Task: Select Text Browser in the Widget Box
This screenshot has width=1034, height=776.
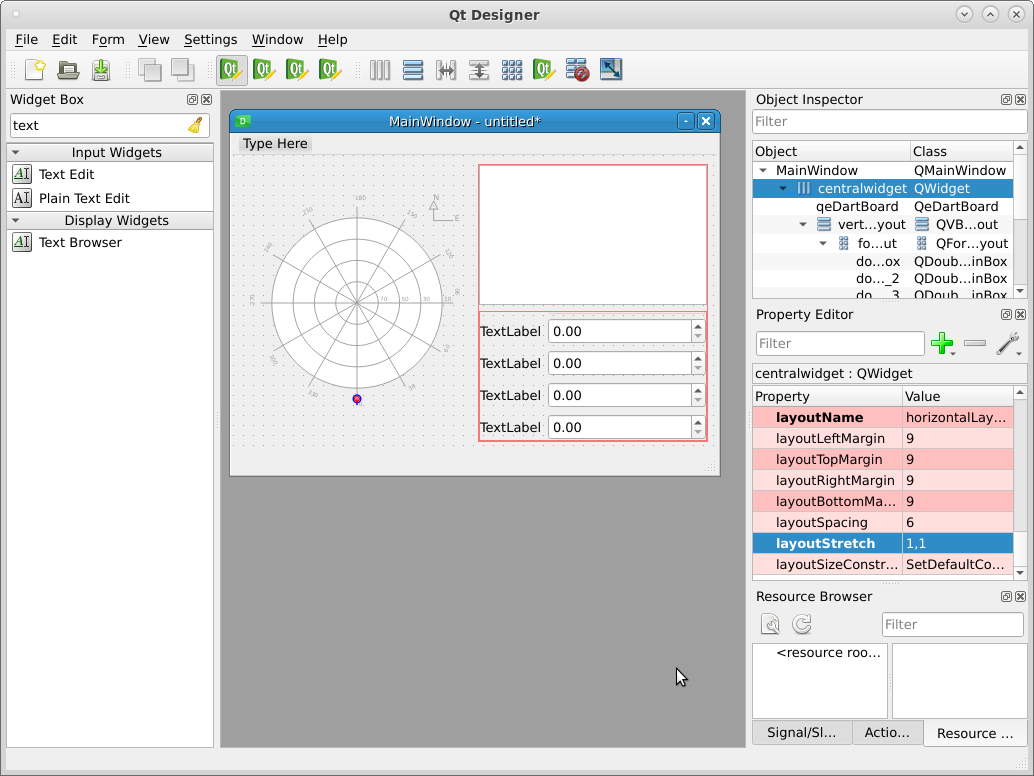Action: point(80,242)
